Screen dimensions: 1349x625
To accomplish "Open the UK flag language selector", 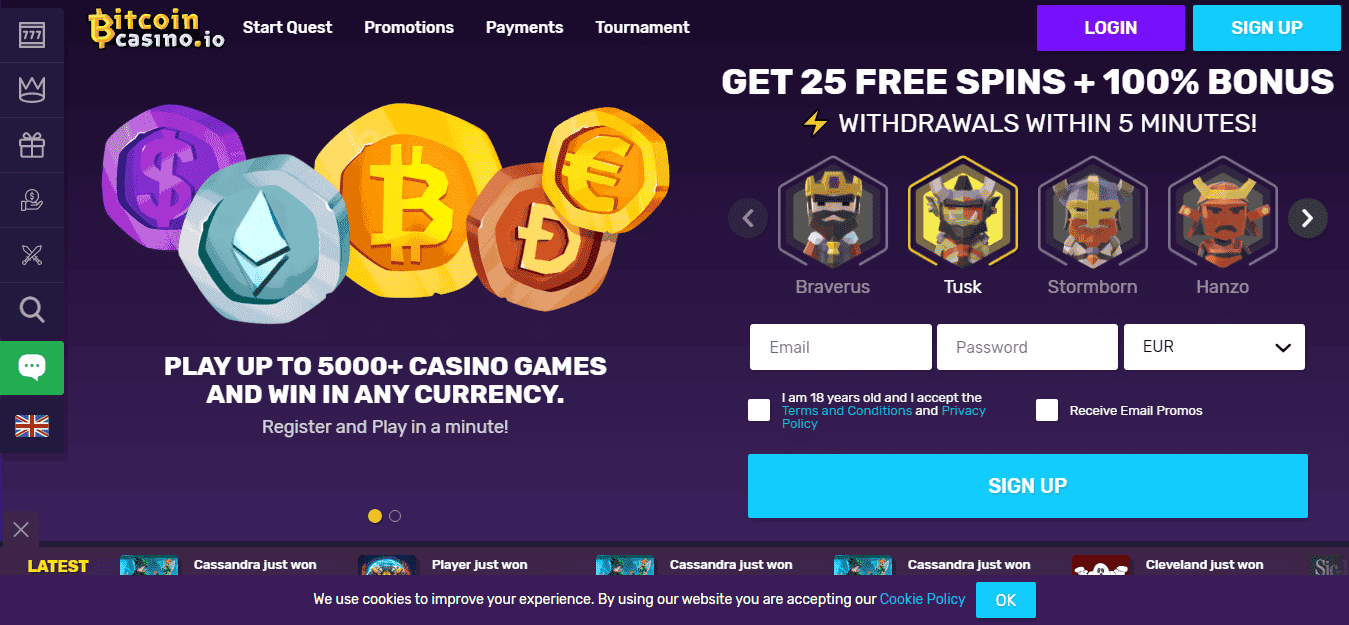I will (x=32, y=426).
